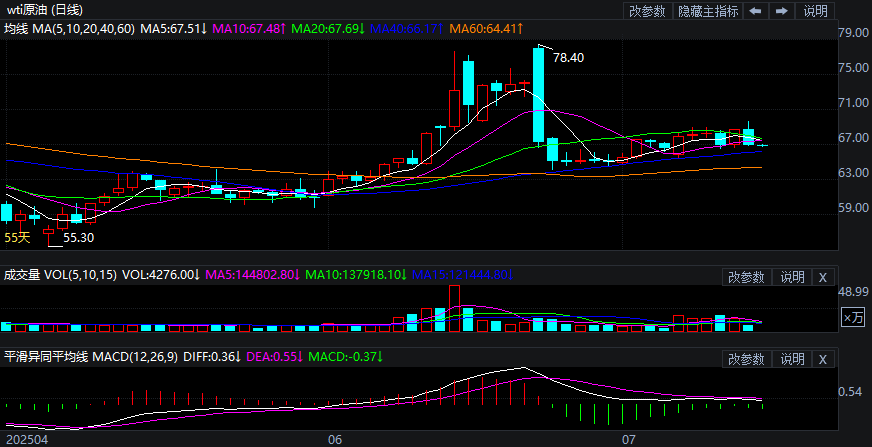Viewport: 872px width, 447px height.
Task: Click the 67.00 price axis label
Action: click(853, 138)
